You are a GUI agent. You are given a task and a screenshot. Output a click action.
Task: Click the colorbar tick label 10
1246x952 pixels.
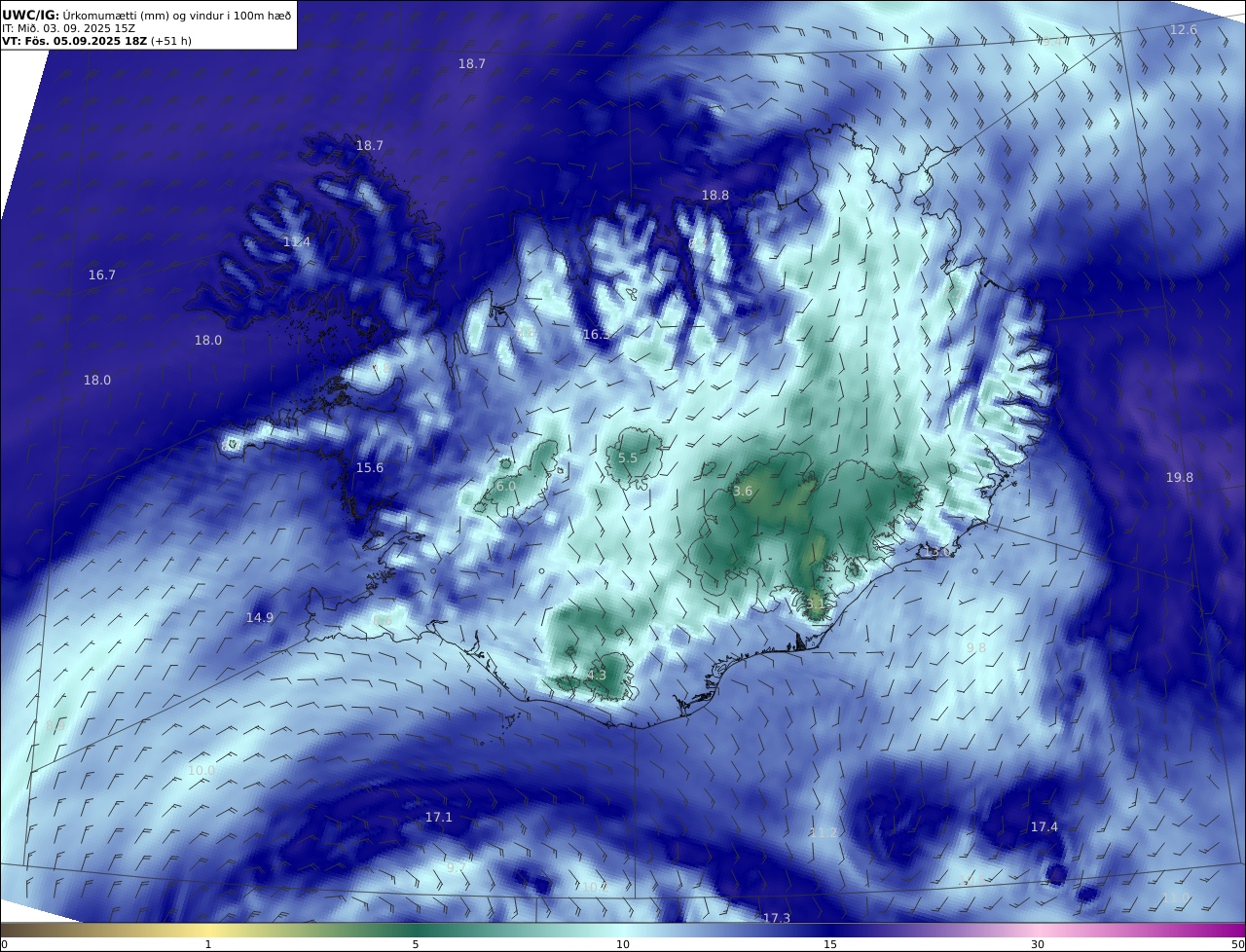coord(623,945)
